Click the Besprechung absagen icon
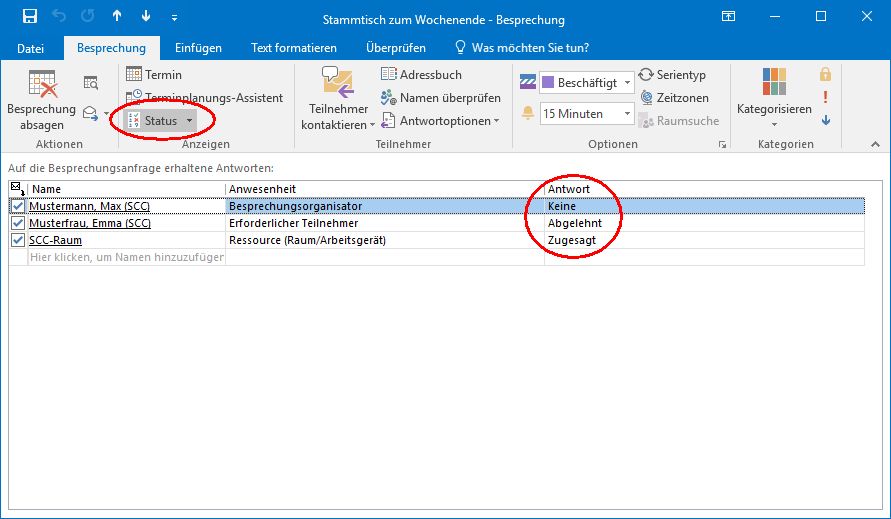Image resolution: width=891 pixels, height=519 pixels. pos(41,84)
